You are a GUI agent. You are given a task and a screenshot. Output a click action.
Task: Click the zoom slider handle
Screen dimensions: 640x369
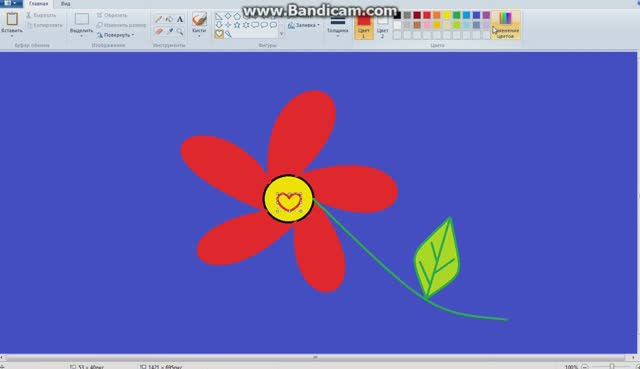tap(612, 367)
